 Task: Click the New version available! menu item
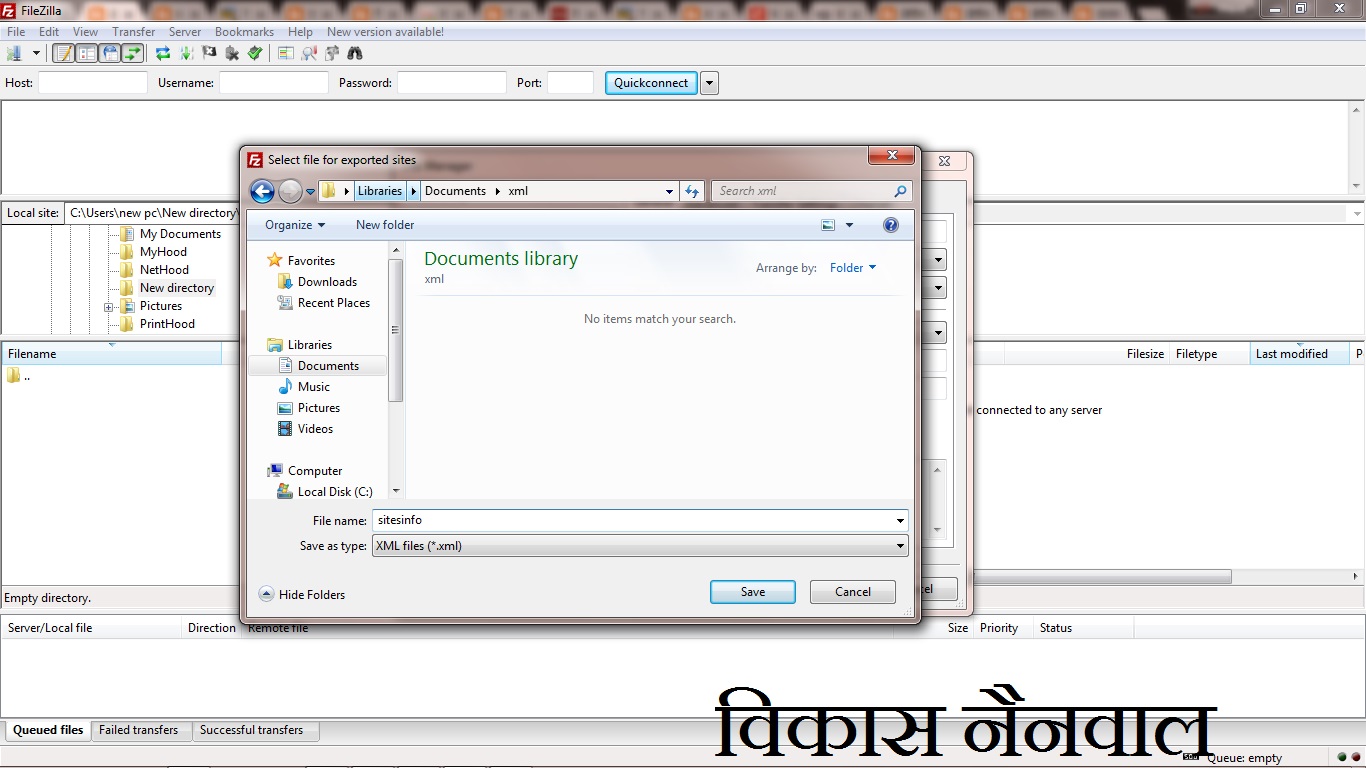385,32
